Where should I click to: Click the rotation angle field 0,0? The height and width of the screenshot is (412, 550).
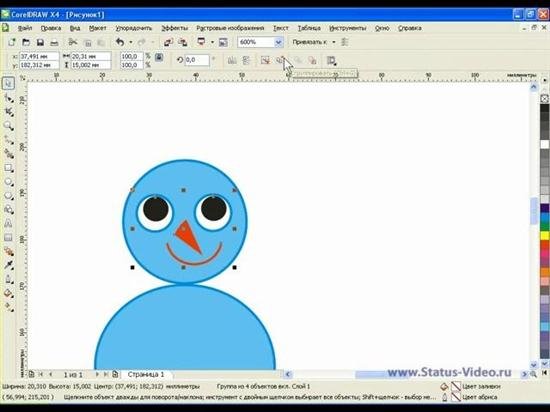click(197, 60)
